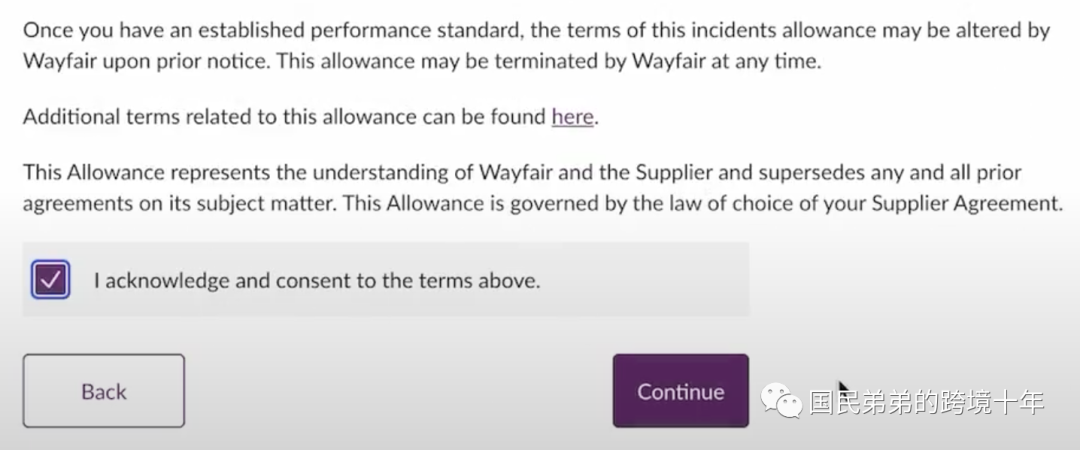Click blank space between Back and Continue
This screenshot has width=1080, height=450.
pos(398,391)
